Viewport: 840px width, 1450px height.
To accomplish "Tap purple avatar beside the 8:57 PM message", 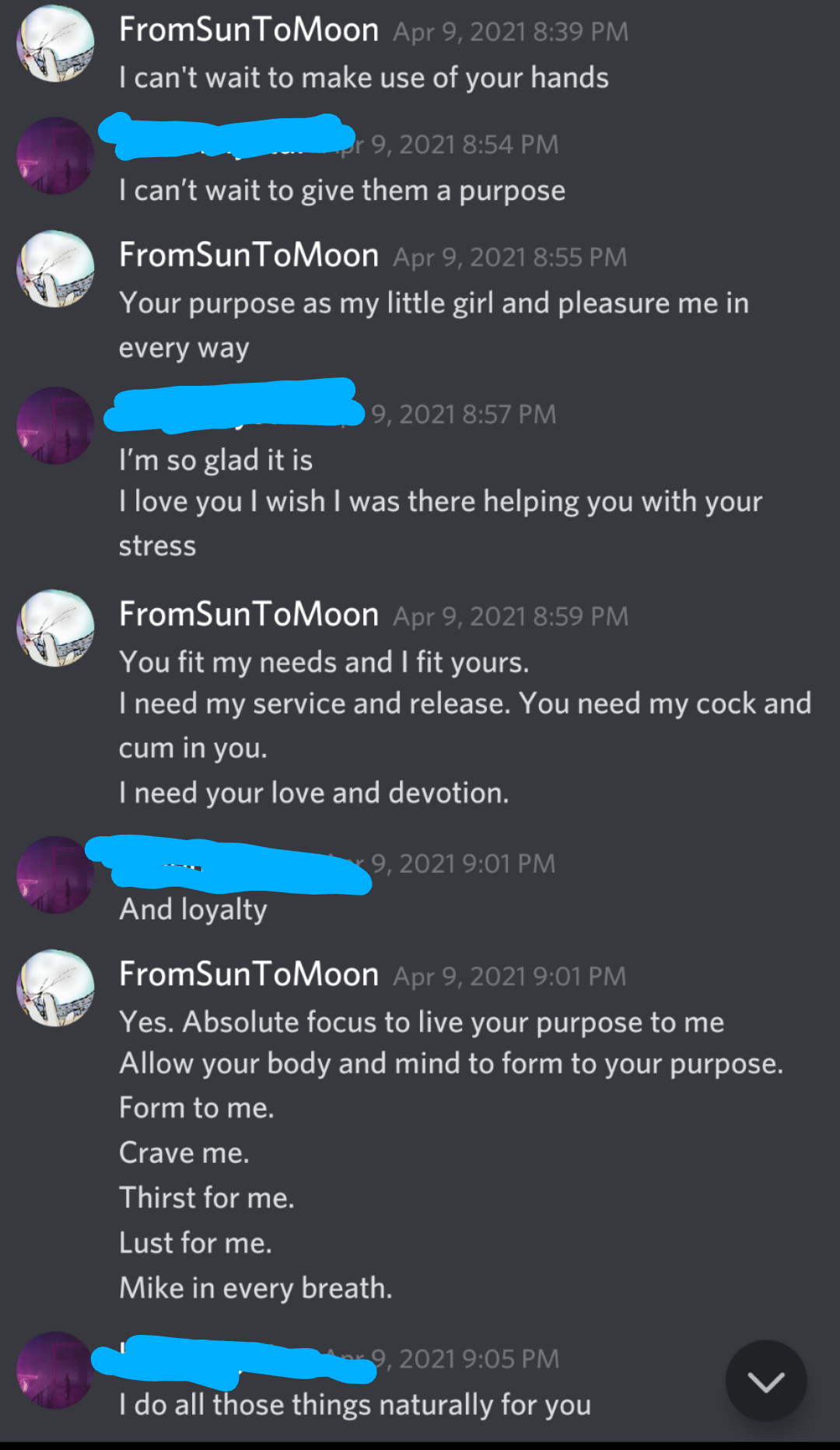I will (x=55, y=426).
